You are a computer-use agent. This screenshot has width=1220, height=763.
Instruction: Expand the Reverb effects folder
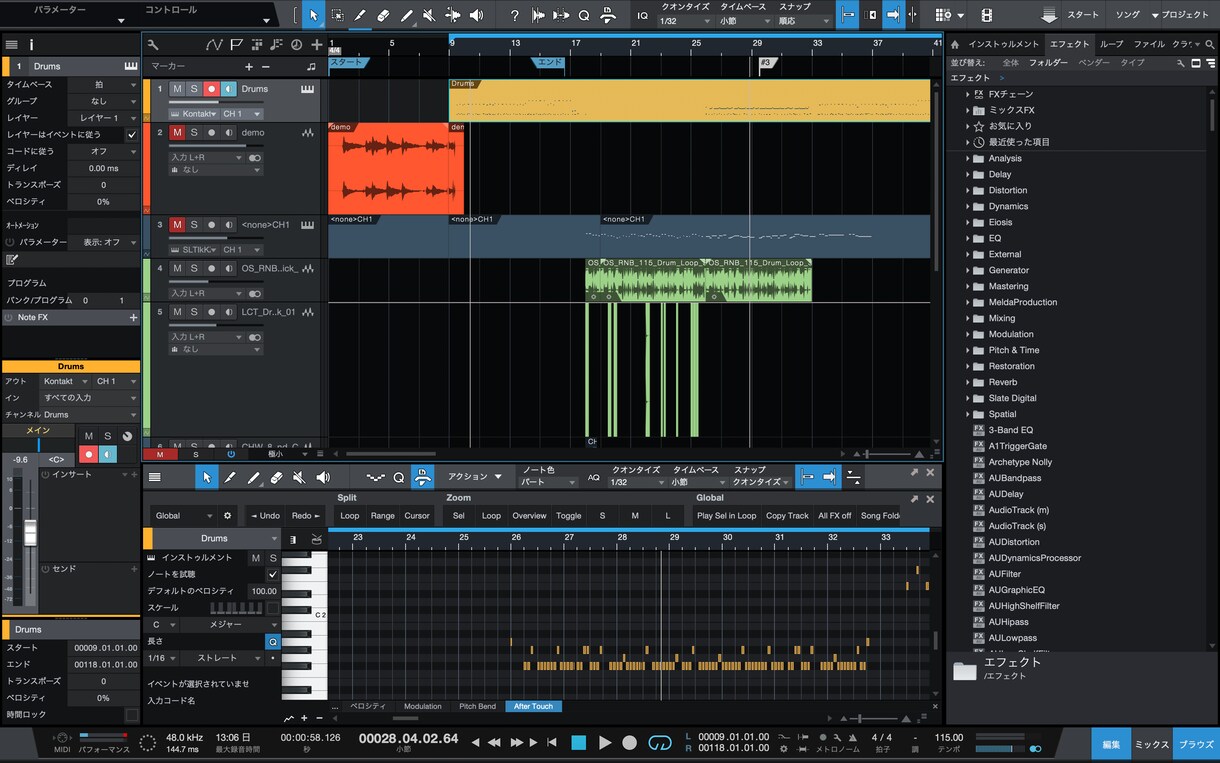pos(968,382)
